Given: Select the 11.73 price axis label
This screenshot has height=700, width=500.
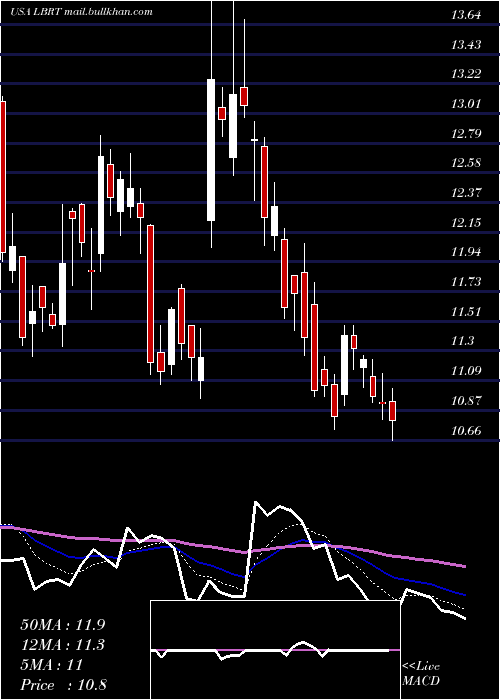Looking at the screenshot, I should click(466, 282).
